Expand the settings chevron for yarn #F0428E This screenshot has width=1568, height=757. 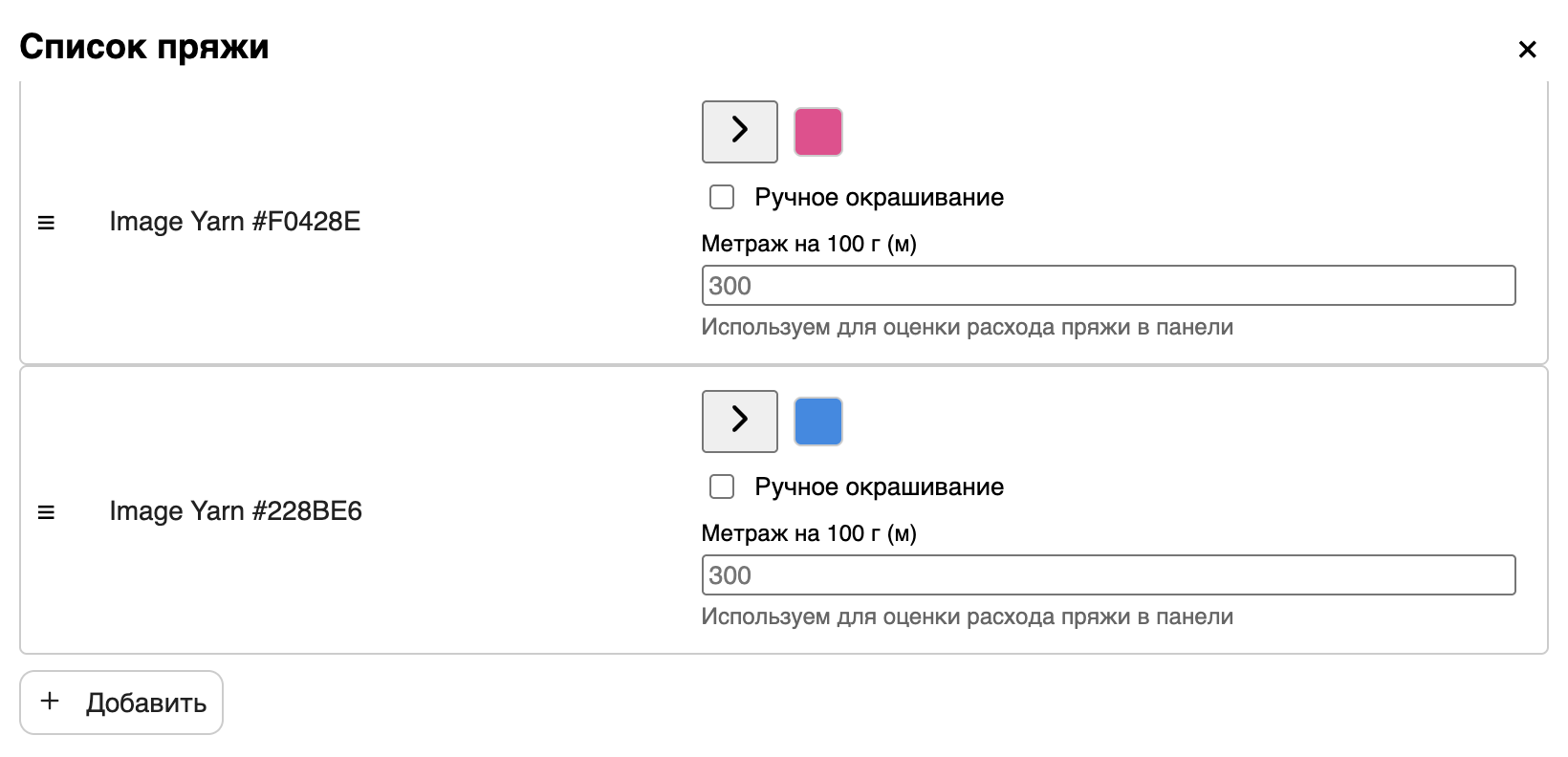pos(739,132)
